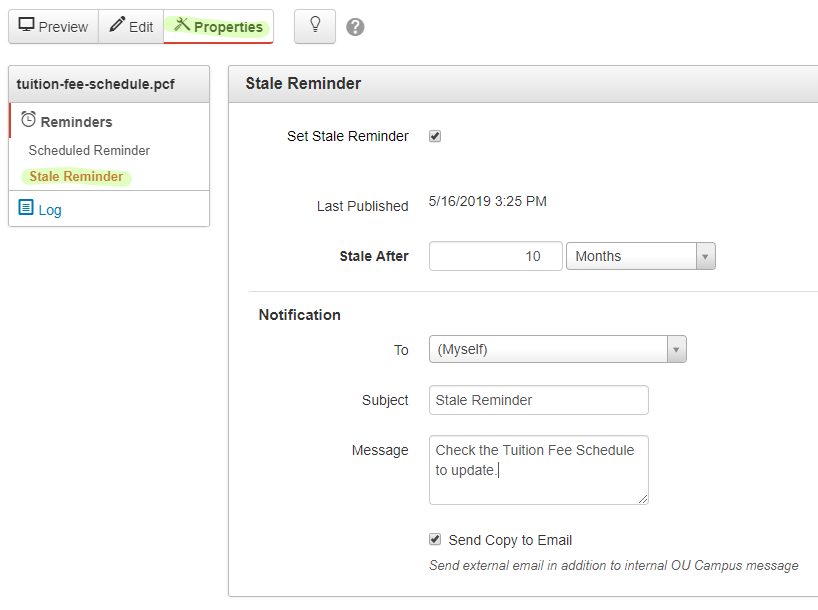Screen dimensions: 818x610
Task: Open the help question mark icon
Action: point(355,27)
